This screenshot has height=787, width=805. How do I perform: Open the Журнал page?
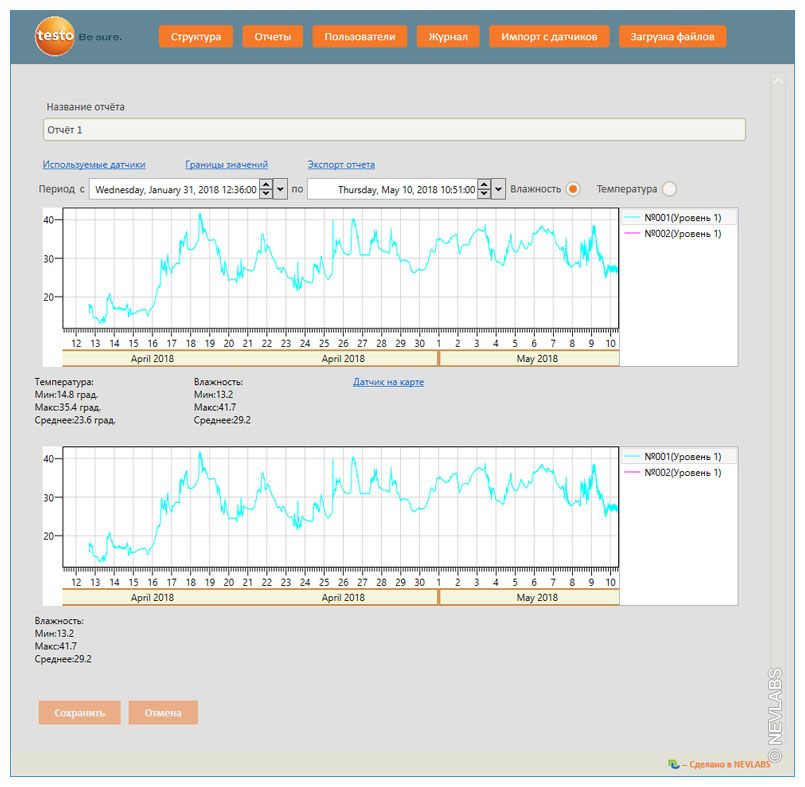(447, 37)
